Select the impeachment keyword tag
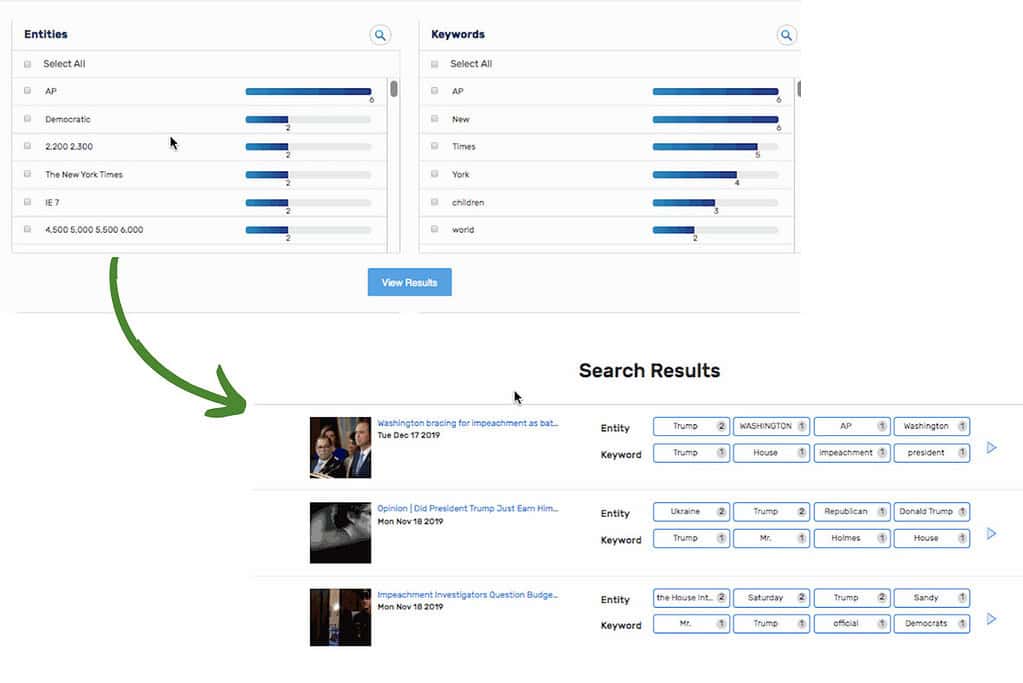Screen dimensions: 1023x683 tap(851, 452)
